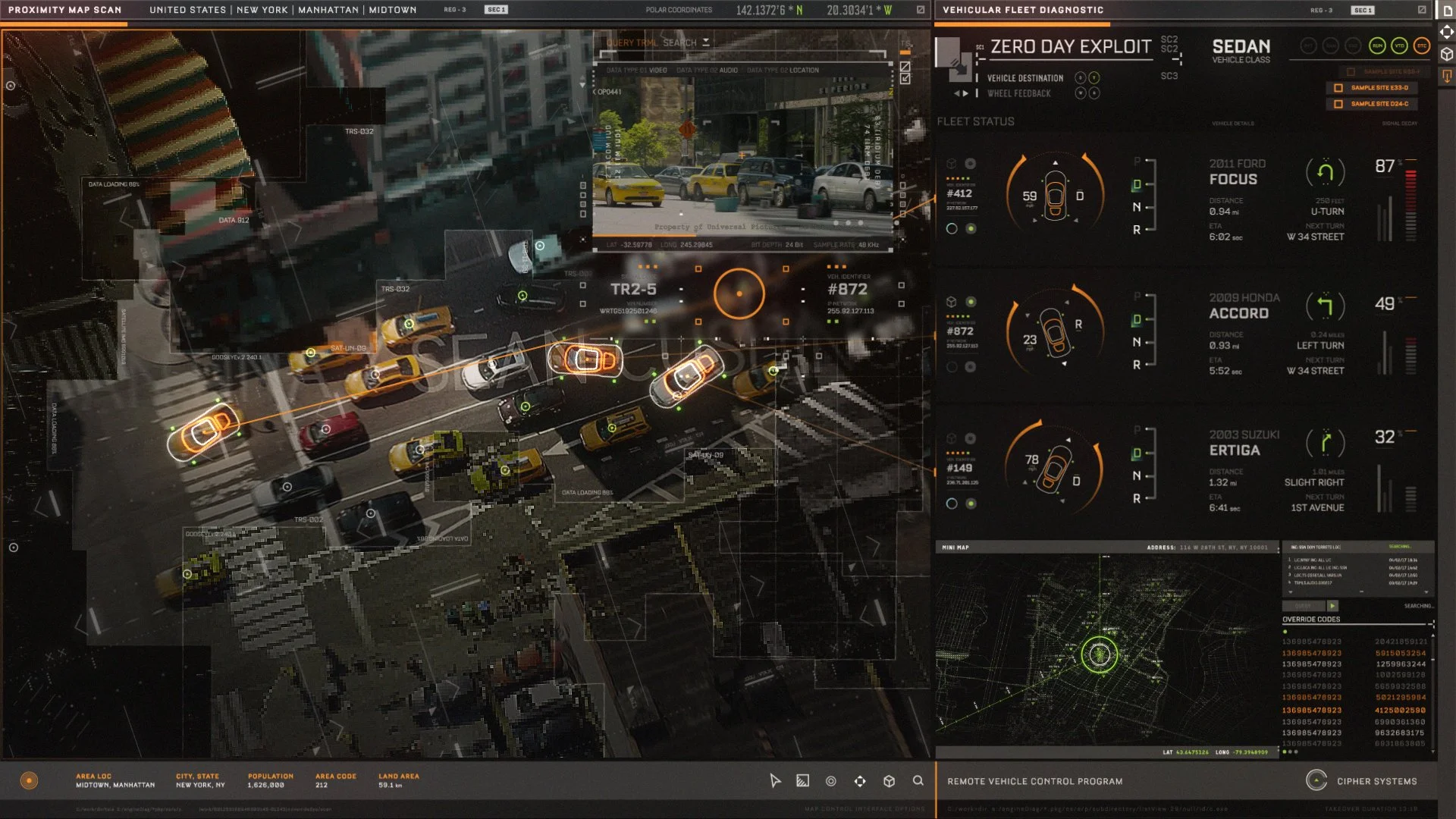Select Data Type 01 Video tab
This screenshot has width=1456, height=819.
point(637,70)
